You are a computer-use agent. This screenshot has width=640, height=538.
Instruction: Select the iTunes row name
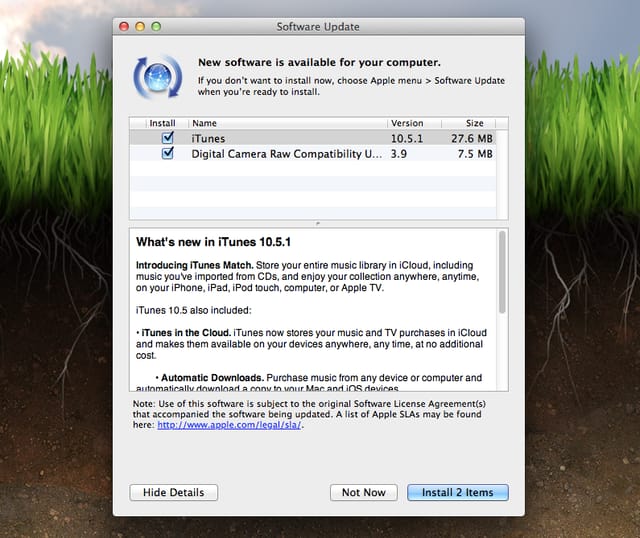(x=209, y=139)
